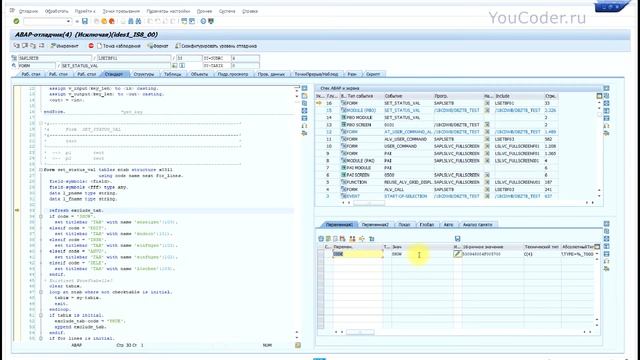Click the close tool icon of variables panel
The height and width of the screenshot is (360, 640).
point(607,224)
